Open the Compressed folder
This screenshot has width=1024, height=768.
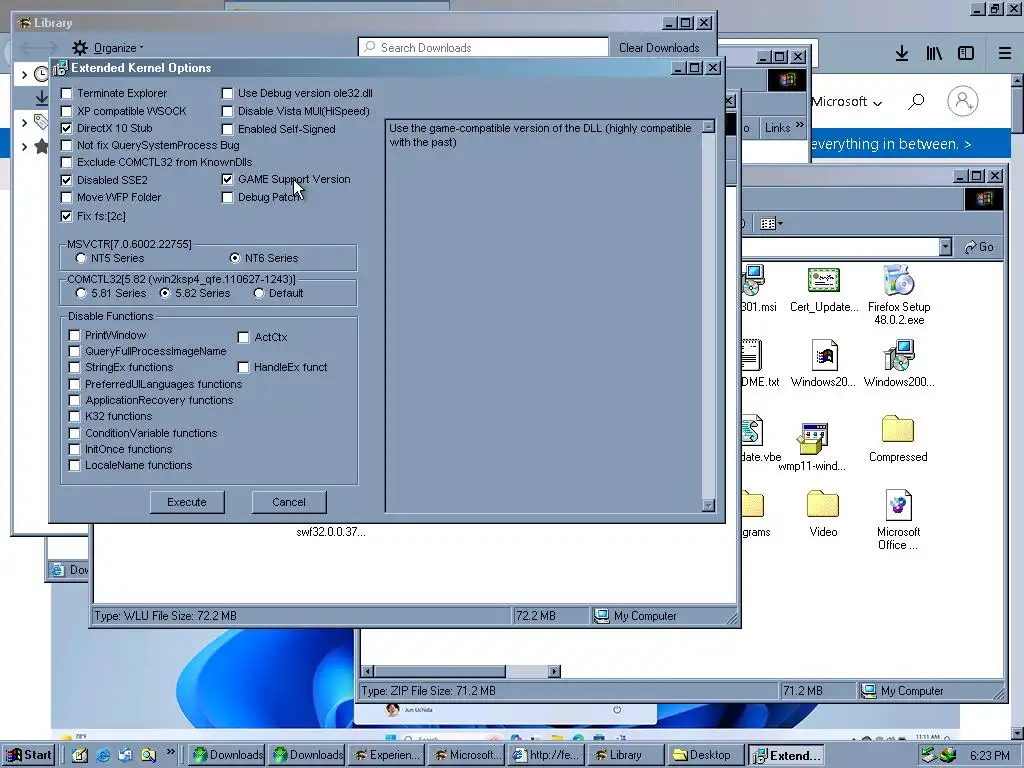tap(898, 429)
